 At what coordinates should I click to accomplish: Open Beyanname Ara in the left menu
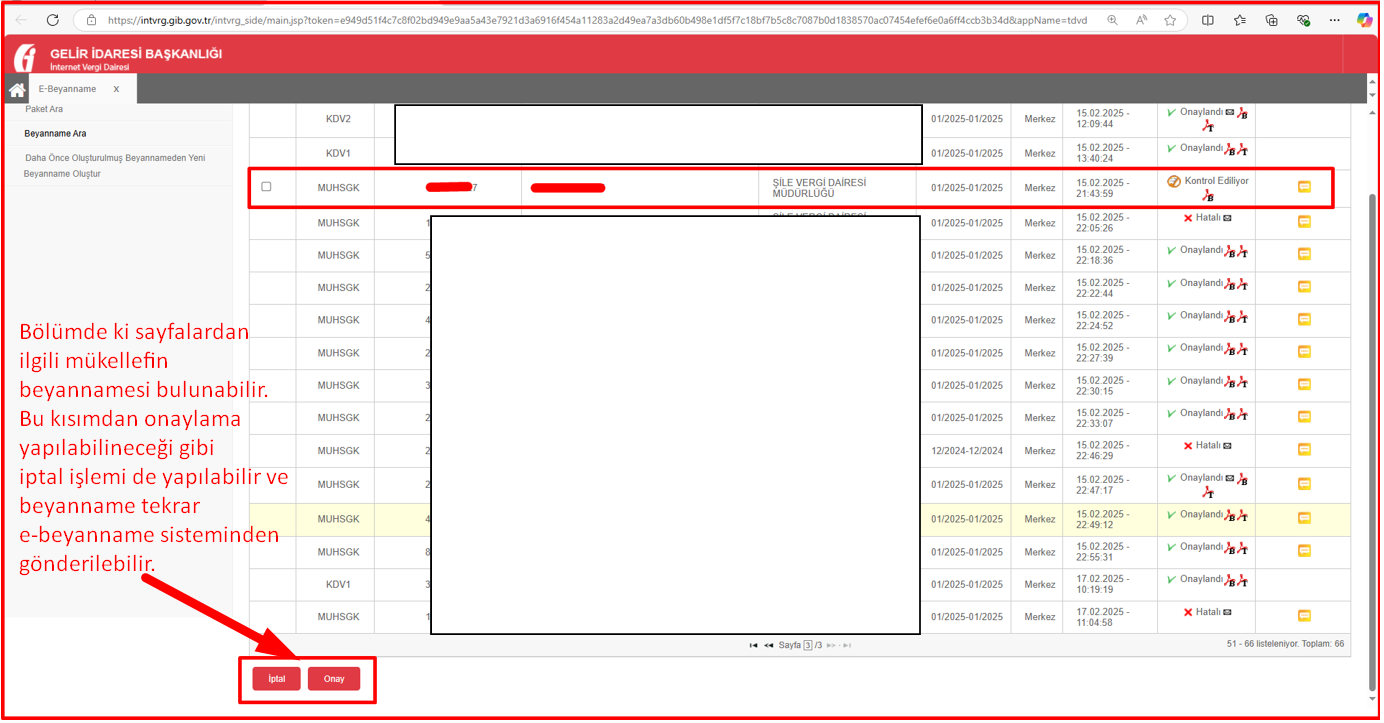click(55, 133)
